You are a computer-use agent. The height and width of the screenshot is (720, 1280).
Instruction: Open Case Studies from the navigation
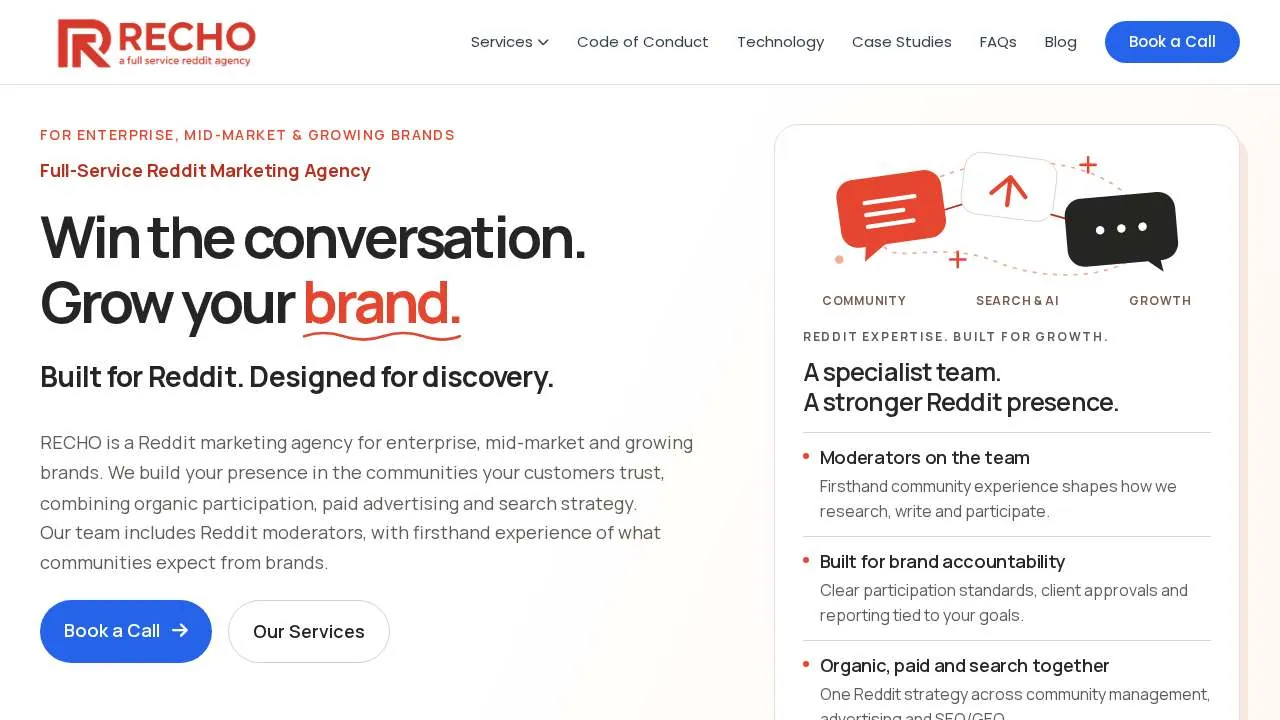coord(902,42)
